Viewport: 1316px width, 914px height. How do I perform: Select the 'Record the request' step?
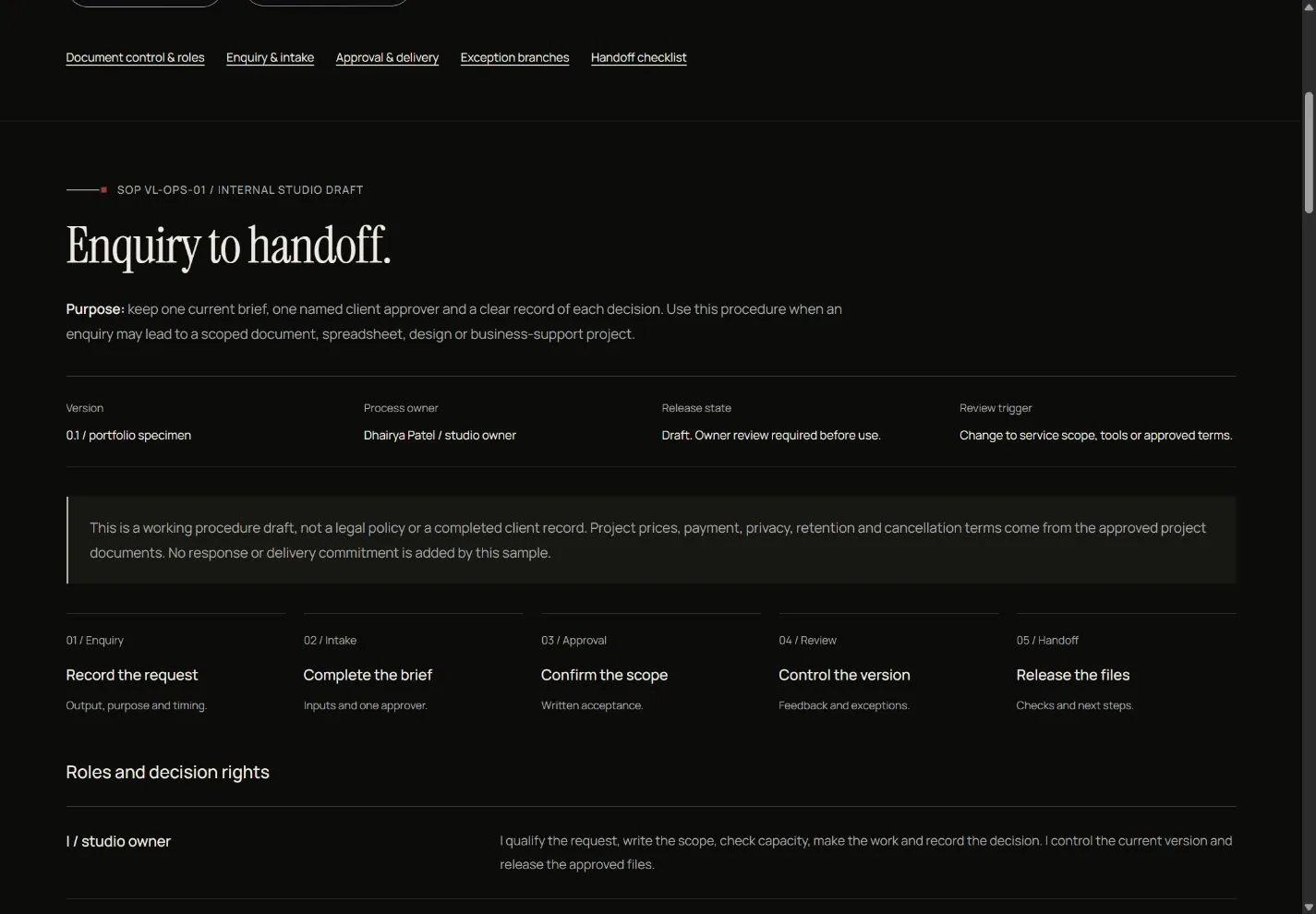pos(132,675)
